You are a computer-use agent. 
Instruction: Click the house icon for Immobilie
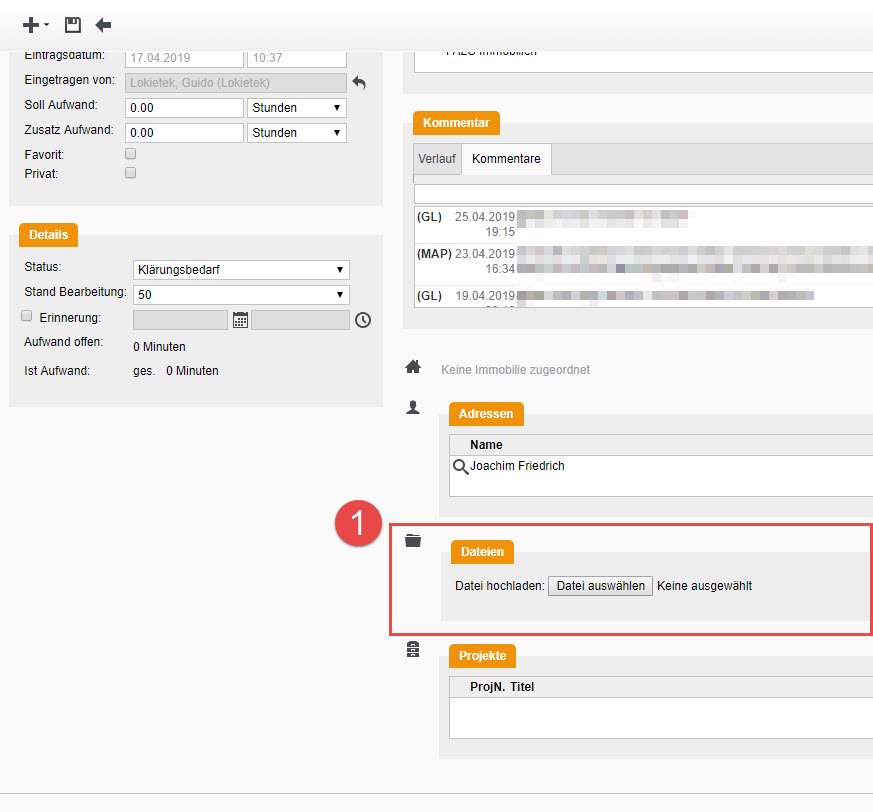click(412, 367)
